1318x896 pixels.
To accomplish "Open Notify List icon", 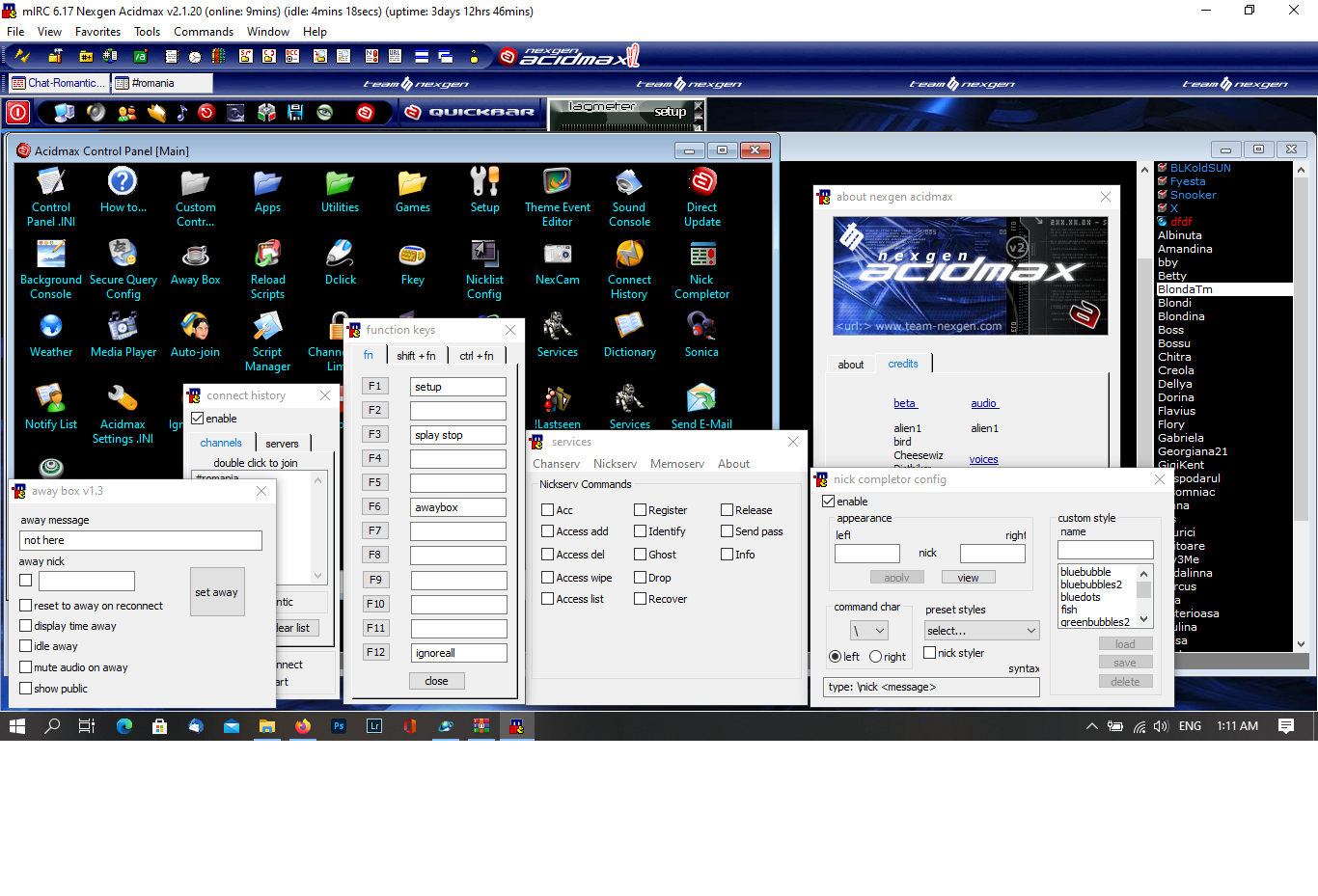I will pyautogui.click(x=51, y=406).
